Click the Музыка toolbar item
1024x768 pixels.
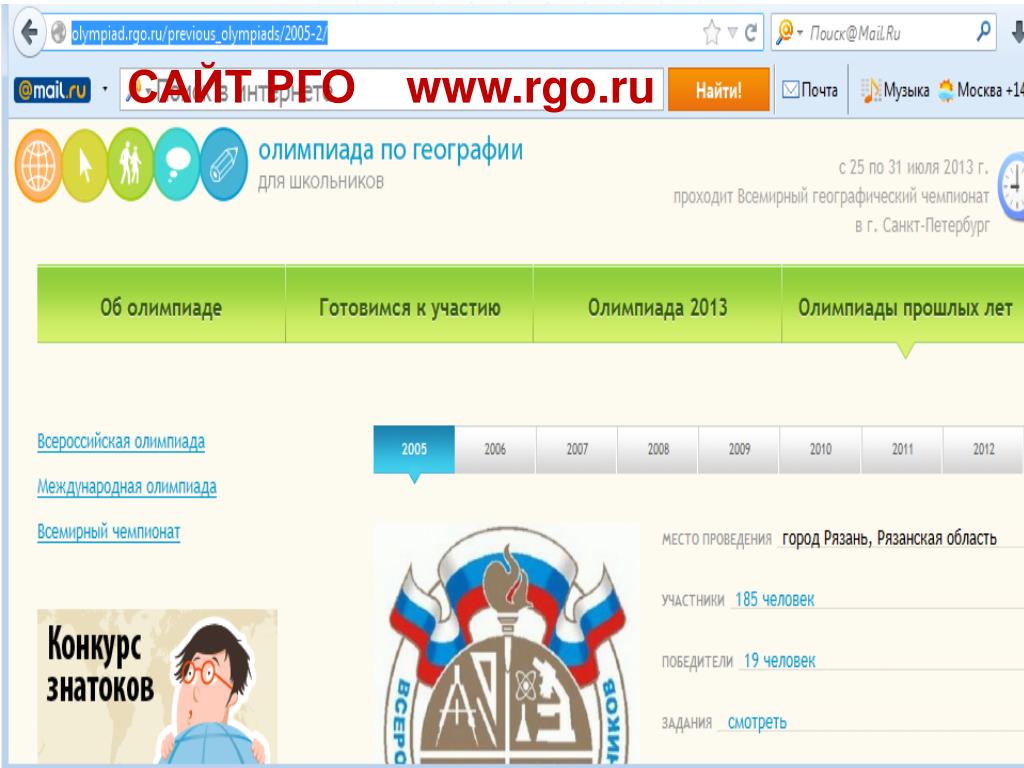(x=895, y=89)
